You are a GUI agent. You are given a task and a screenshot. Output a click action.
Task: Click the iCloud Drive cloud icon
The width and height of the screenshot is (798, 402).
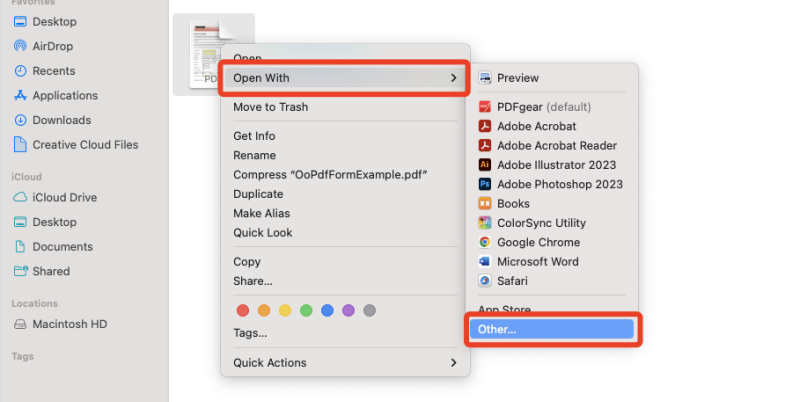coord(20,197)
